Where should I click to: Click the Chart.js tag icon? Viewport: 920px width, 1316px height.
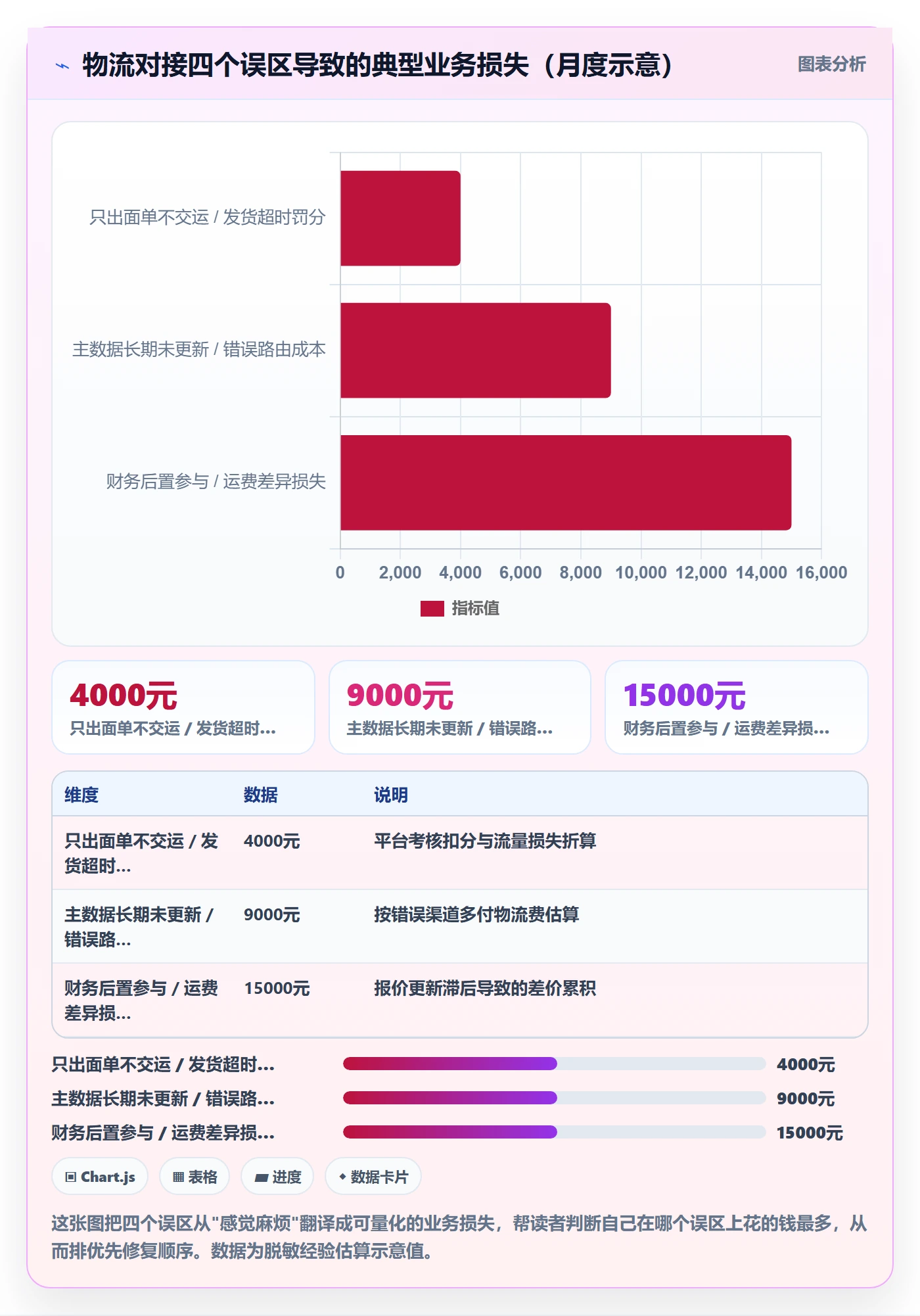tap(71, 1177)
